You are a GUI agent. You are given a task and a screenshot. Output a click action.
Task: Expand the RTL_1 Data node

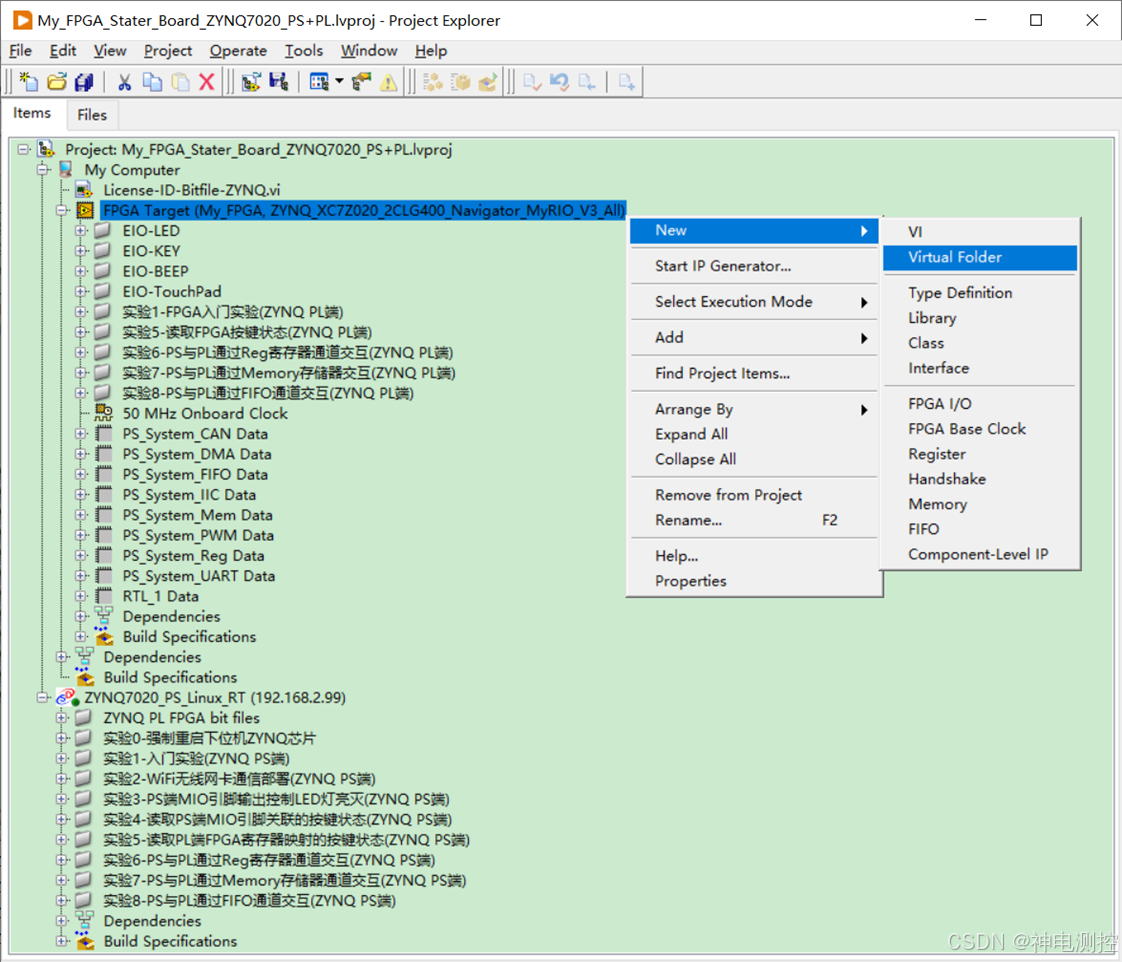coord(81,596)
